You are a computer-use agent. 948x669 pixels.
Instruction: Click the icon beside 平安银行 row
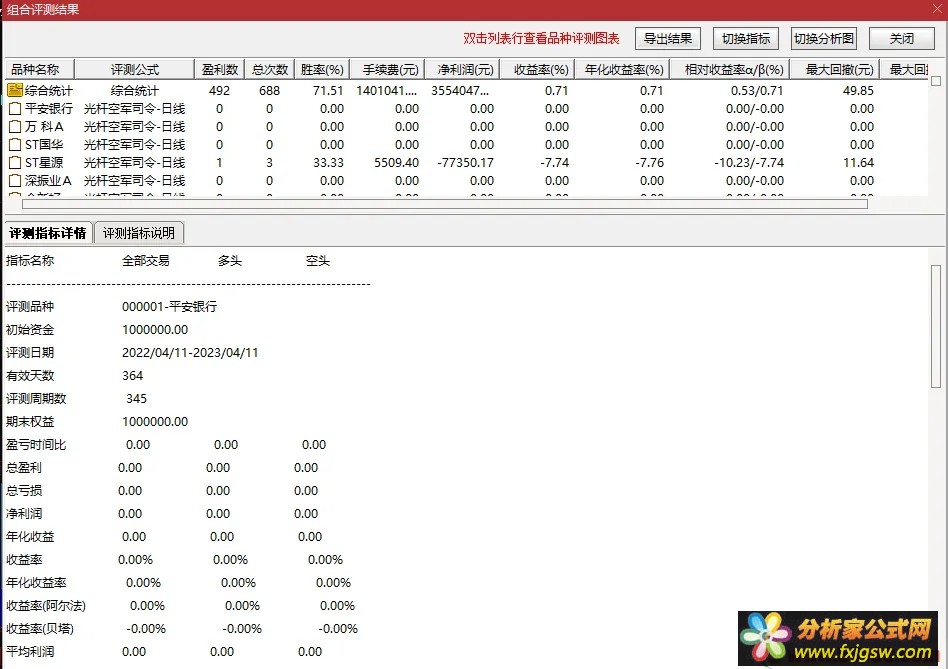click(x=15, y=109)
